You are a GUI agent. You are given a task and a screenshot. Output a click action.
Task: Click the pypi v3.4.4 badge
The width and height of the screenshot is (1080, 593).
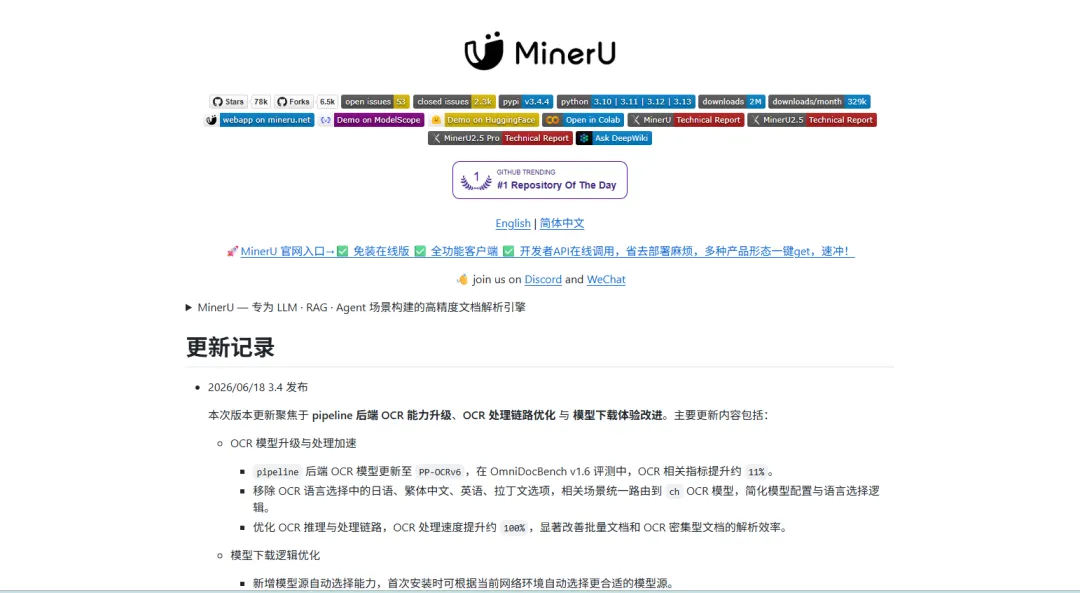526,101
